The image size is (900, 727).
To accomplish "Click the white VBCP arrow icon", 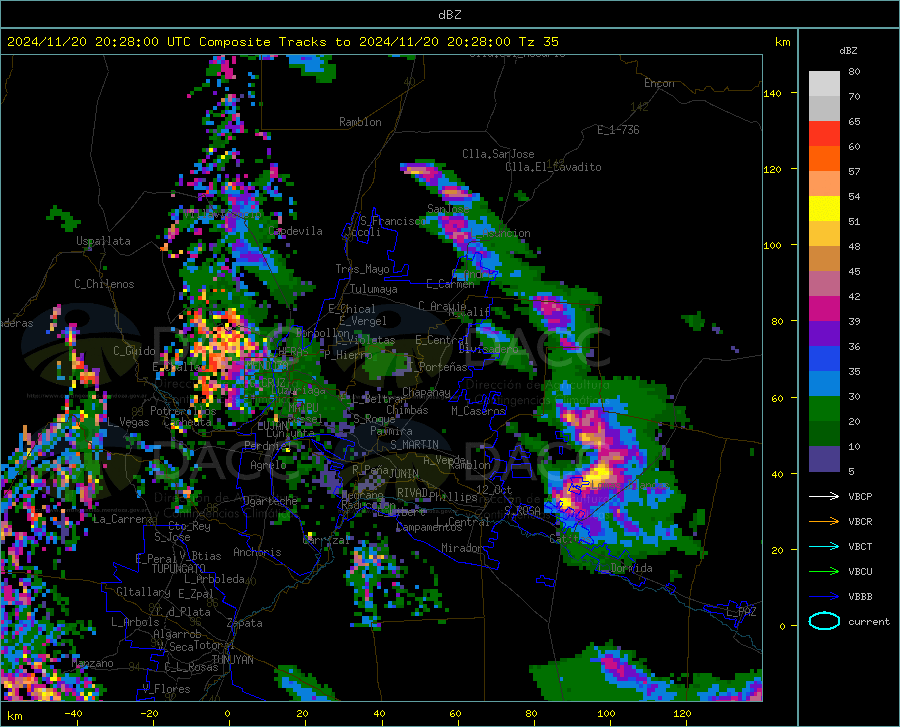I will click(x=824, y=496).
